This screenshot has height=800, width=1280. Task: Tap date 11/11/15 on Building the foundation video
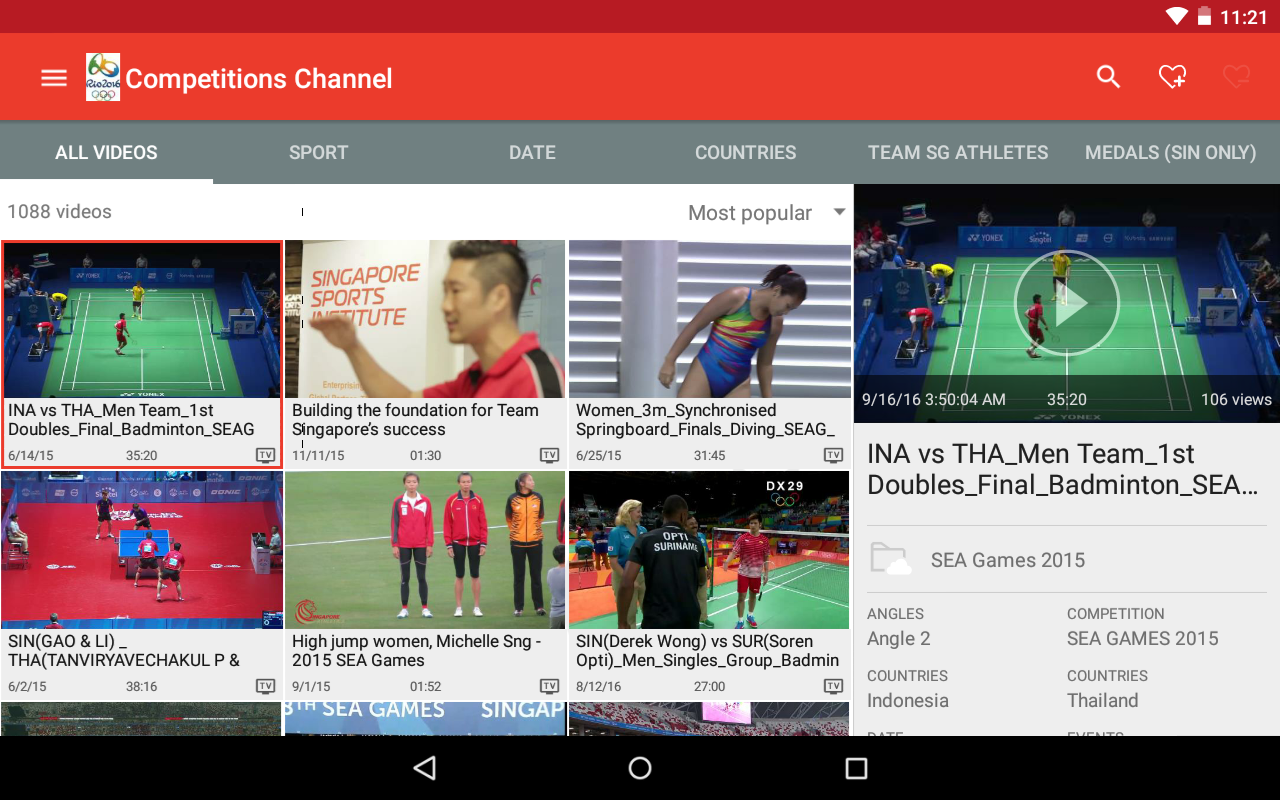(318, 455)
